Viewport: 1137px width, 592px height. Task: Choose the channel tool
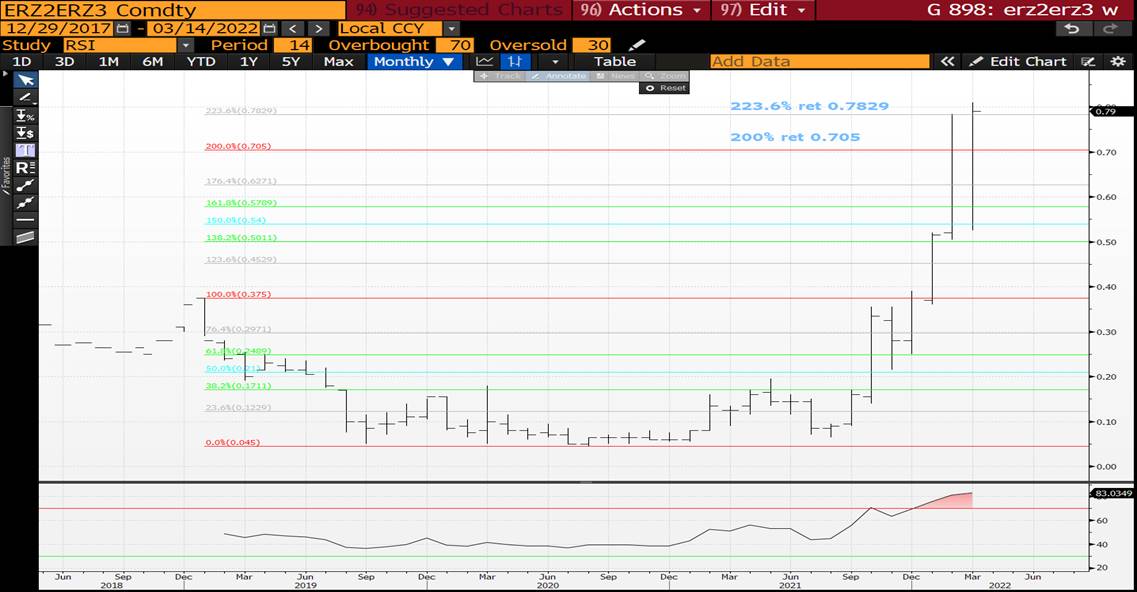tap(25, 237)
